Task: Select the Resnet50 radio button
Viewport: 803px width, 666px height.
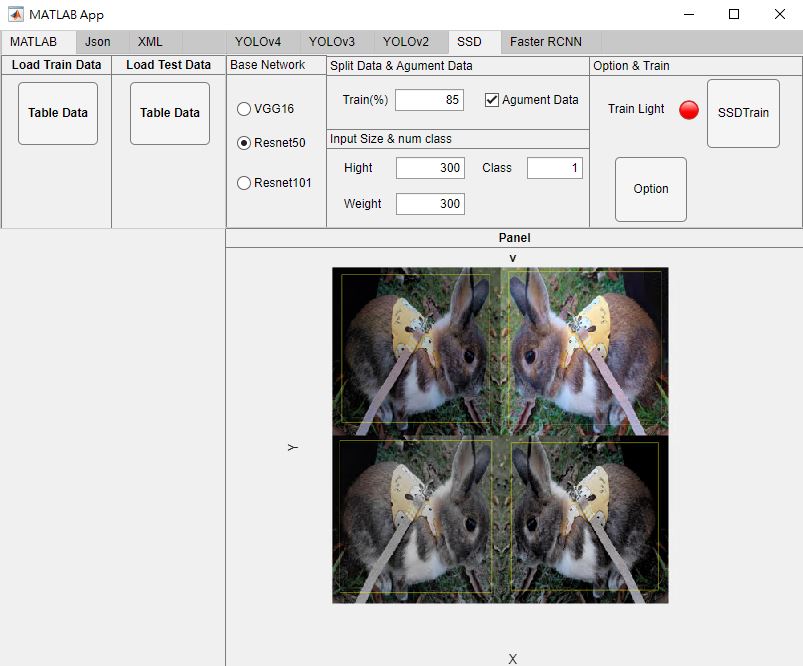Action: point(244,143)
